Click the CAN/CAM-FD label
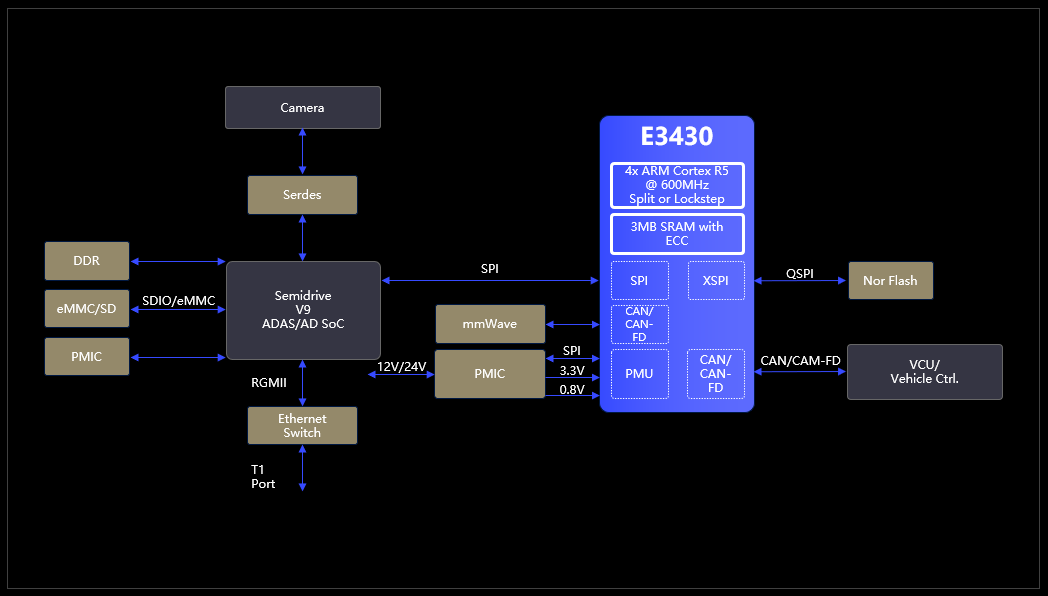This screenshot has width=1048, height=596. (800, 361)
